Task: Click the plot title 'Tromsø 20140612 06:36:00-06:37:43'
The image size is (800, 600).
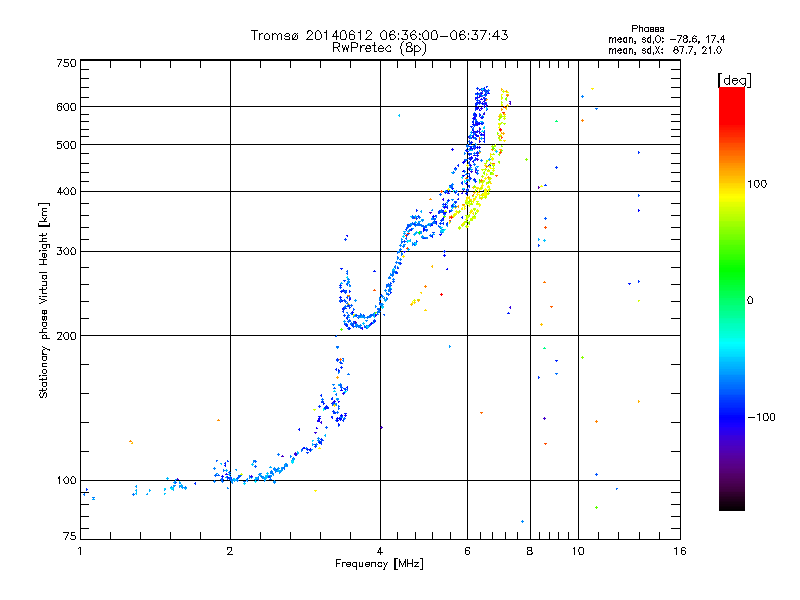Action: 379,35
